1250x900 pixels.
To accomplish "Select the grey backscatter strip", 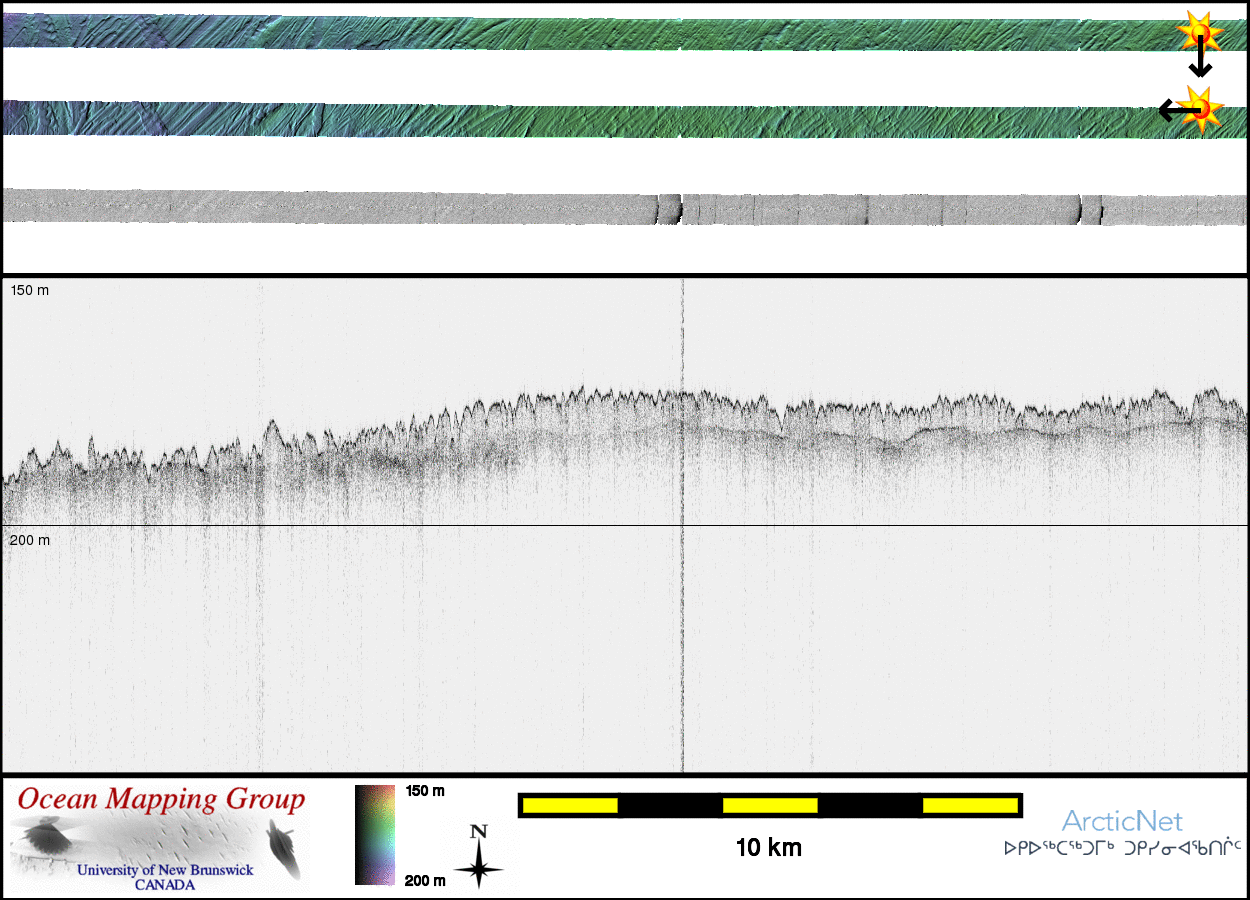I will (x=600, y=206).
